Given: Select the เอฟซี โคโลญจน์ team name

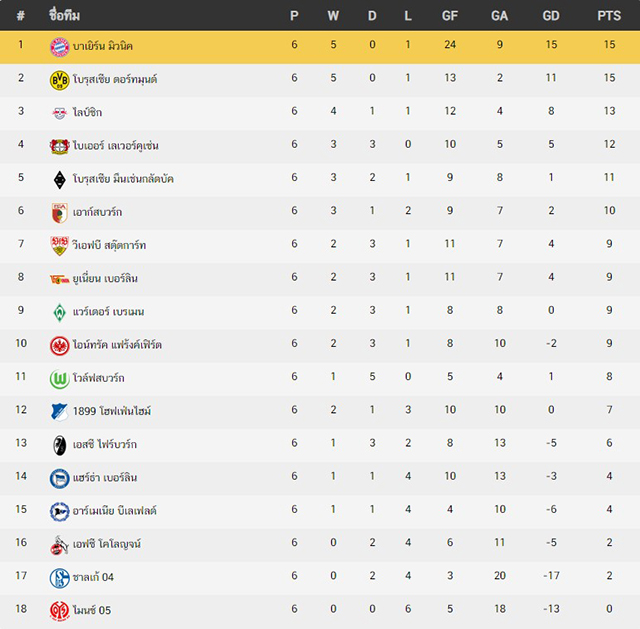Looking at the screenshot, I should (107, 544).
